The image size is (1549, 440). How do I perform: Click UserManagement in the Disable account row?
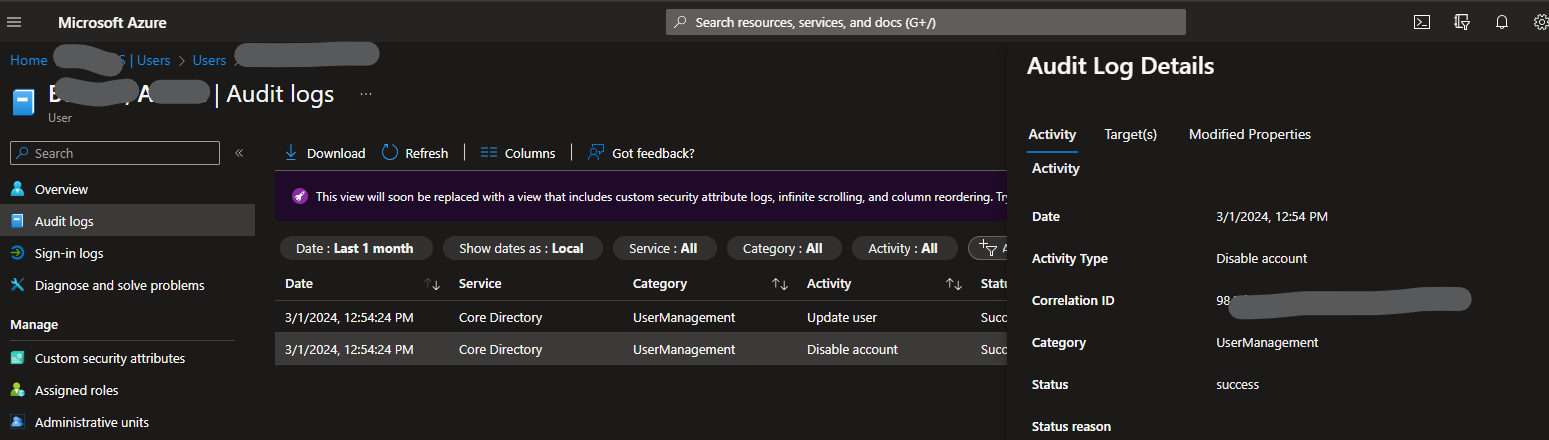coord(684,349)
